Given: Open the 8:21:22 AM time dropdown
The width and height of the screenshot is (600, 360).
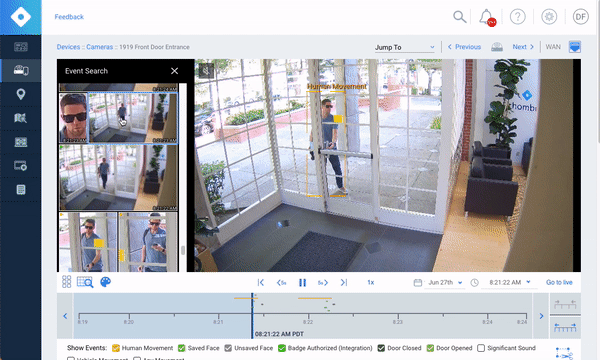Looking at the screenshot, I should click(x=510, y=282).
